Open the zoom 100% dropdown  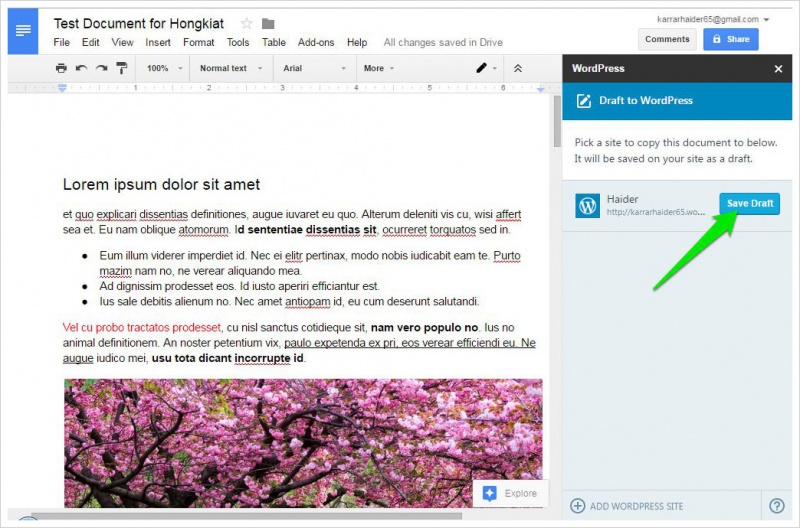point(164,68)
